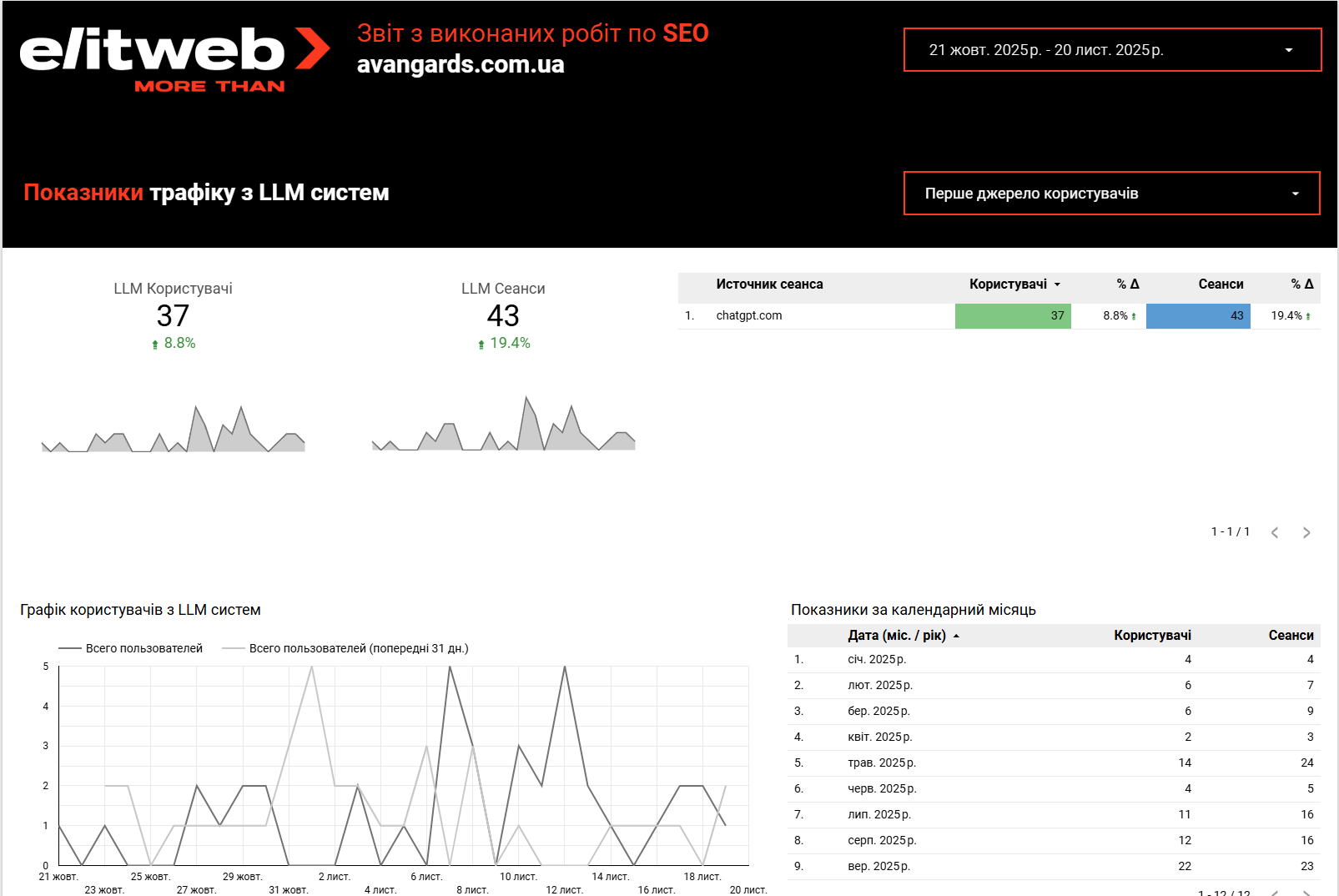Select row 'бер. 2025р.' in monthly table
Viewport: 1339px width, 896px height.
[x=1054, y=712]
